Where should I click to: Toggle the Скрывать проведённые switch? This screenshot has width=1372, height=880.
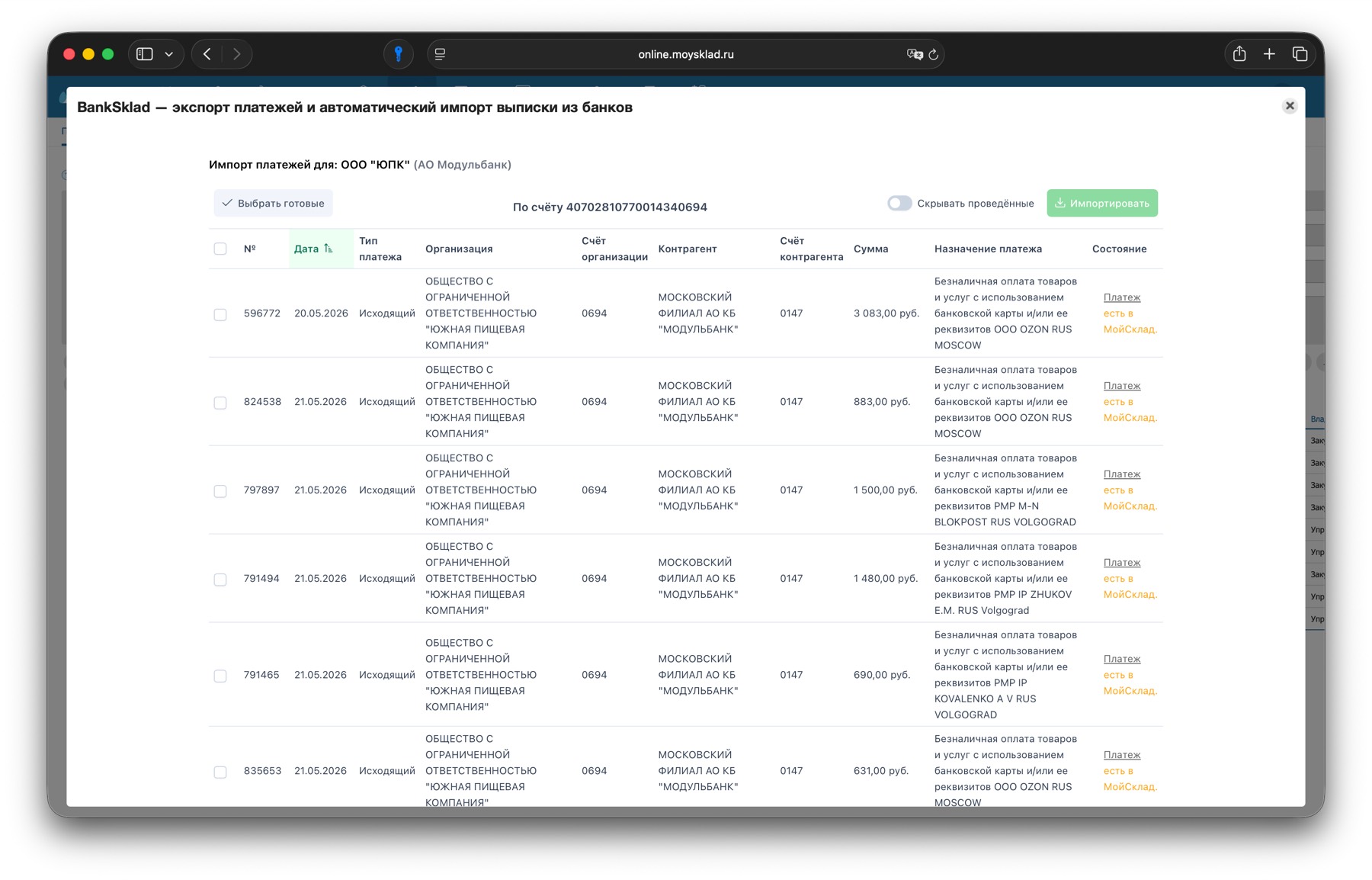(x=899, y=204)
